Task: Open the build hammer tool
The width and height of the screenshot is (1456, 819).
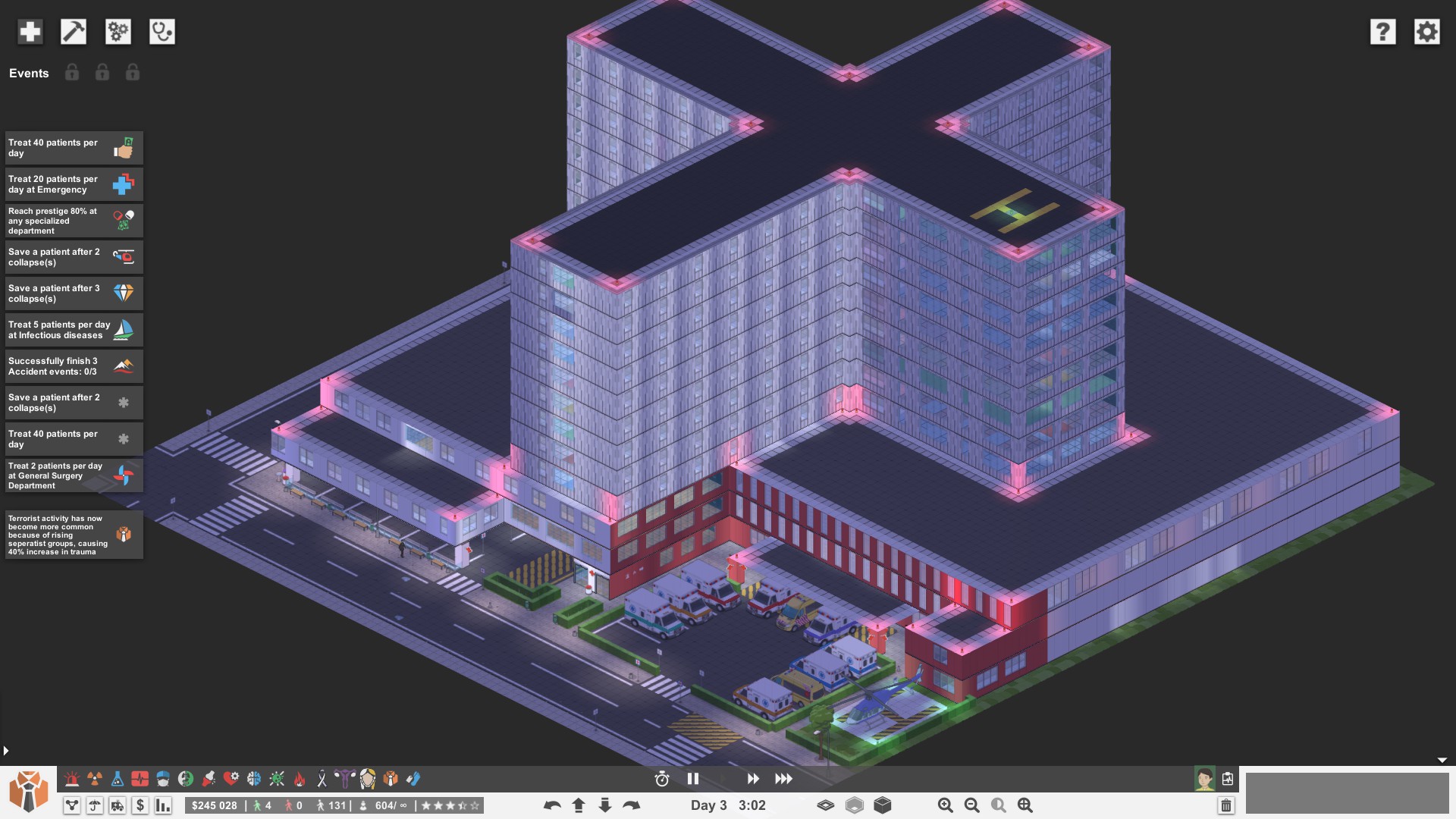Action: click(x=74, y=32)
